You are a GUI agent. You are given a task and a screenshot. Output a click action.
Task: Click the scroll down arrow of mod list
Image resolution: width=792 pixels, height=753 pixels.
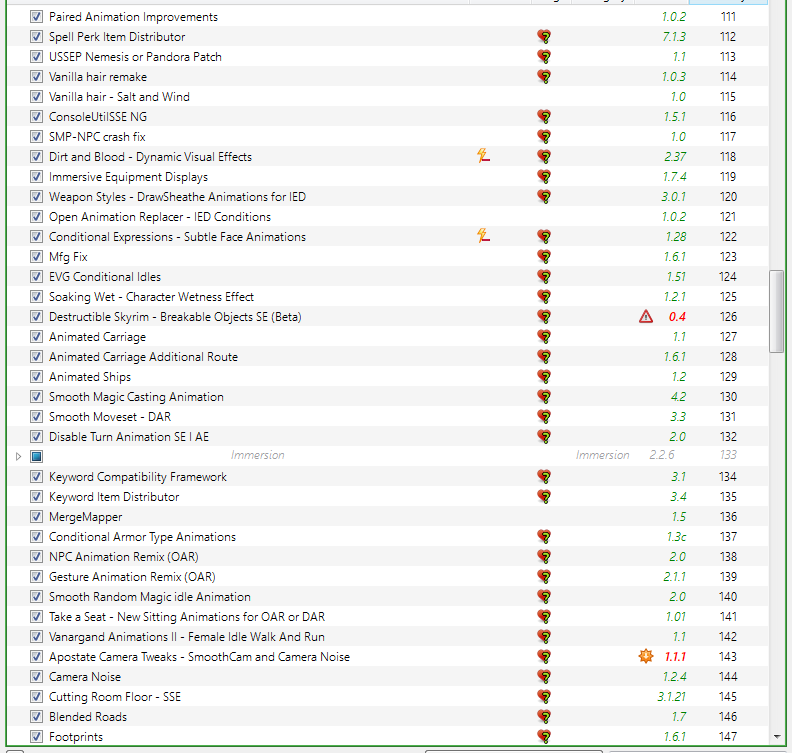[x=777, y=737]
